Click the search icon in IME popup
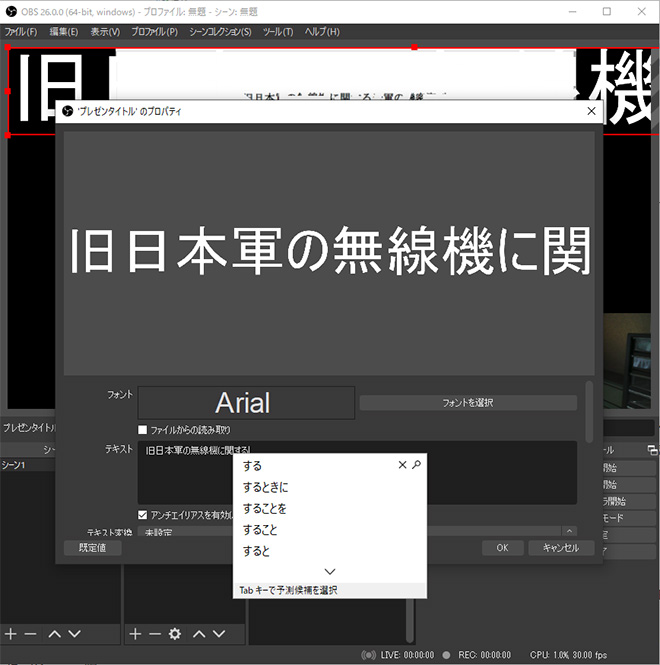Screen dimensions: 660x665 tap(417, 465)
